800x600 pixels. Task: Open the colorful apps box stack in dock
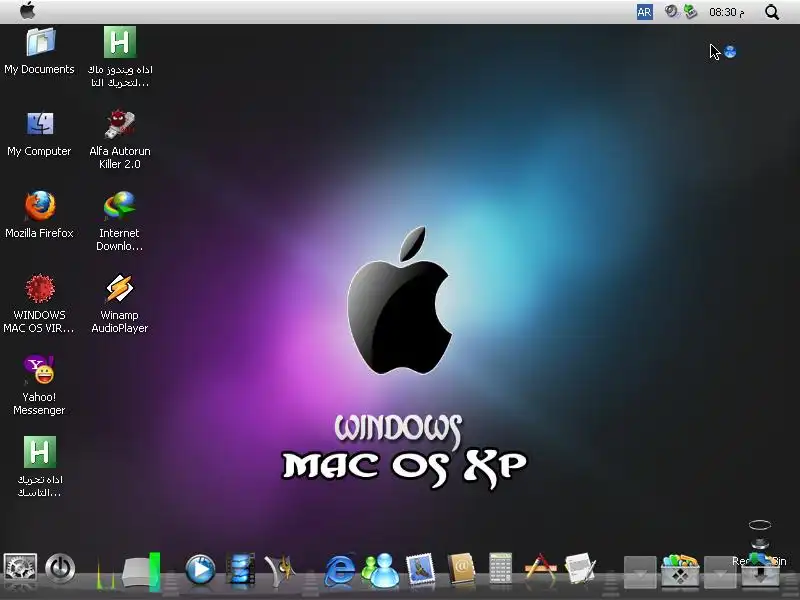(x=680, y=569)
